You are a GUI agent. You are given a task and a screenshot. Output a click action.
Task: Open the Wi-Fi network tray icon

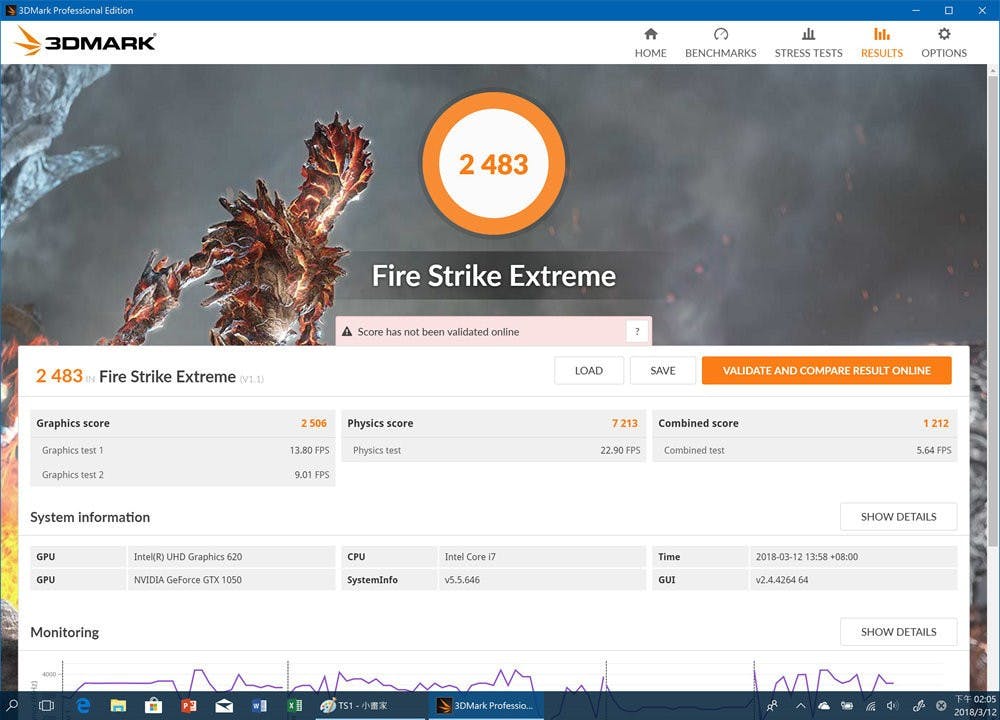(x=870, y=705)
